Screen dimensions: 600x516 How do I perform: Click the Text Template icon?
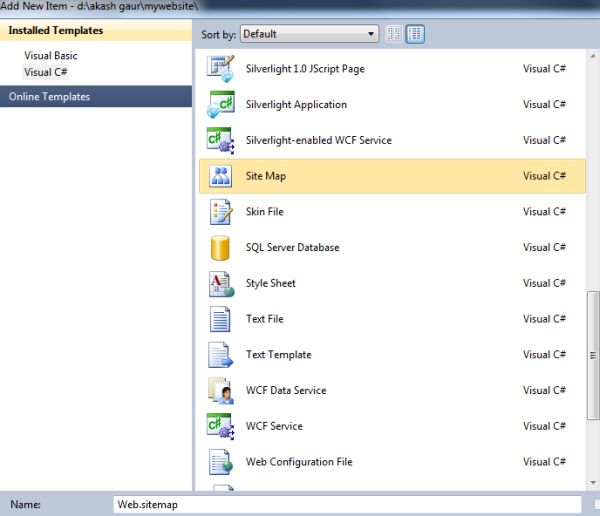point(220,354)
